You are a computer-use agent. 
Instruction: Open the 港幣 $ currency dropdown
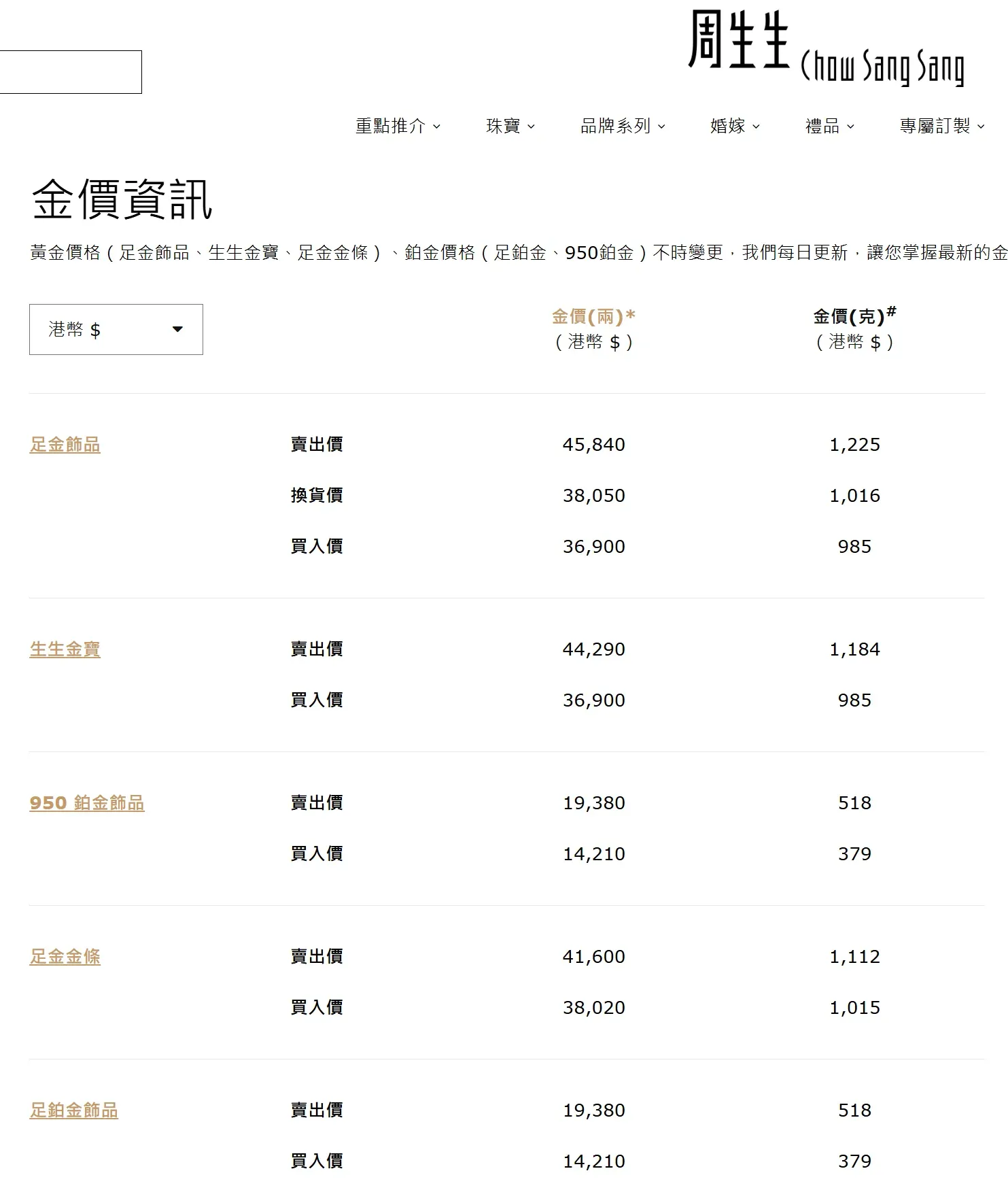(116, 330)
